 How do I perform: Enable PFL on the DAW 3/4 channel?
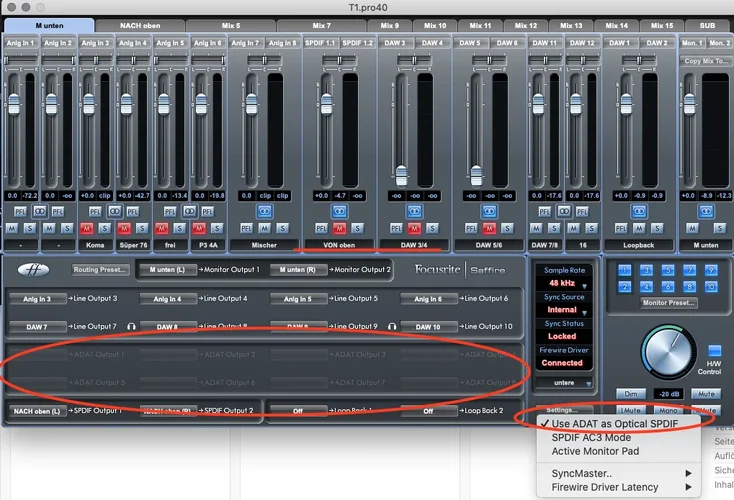pos(396,228)
